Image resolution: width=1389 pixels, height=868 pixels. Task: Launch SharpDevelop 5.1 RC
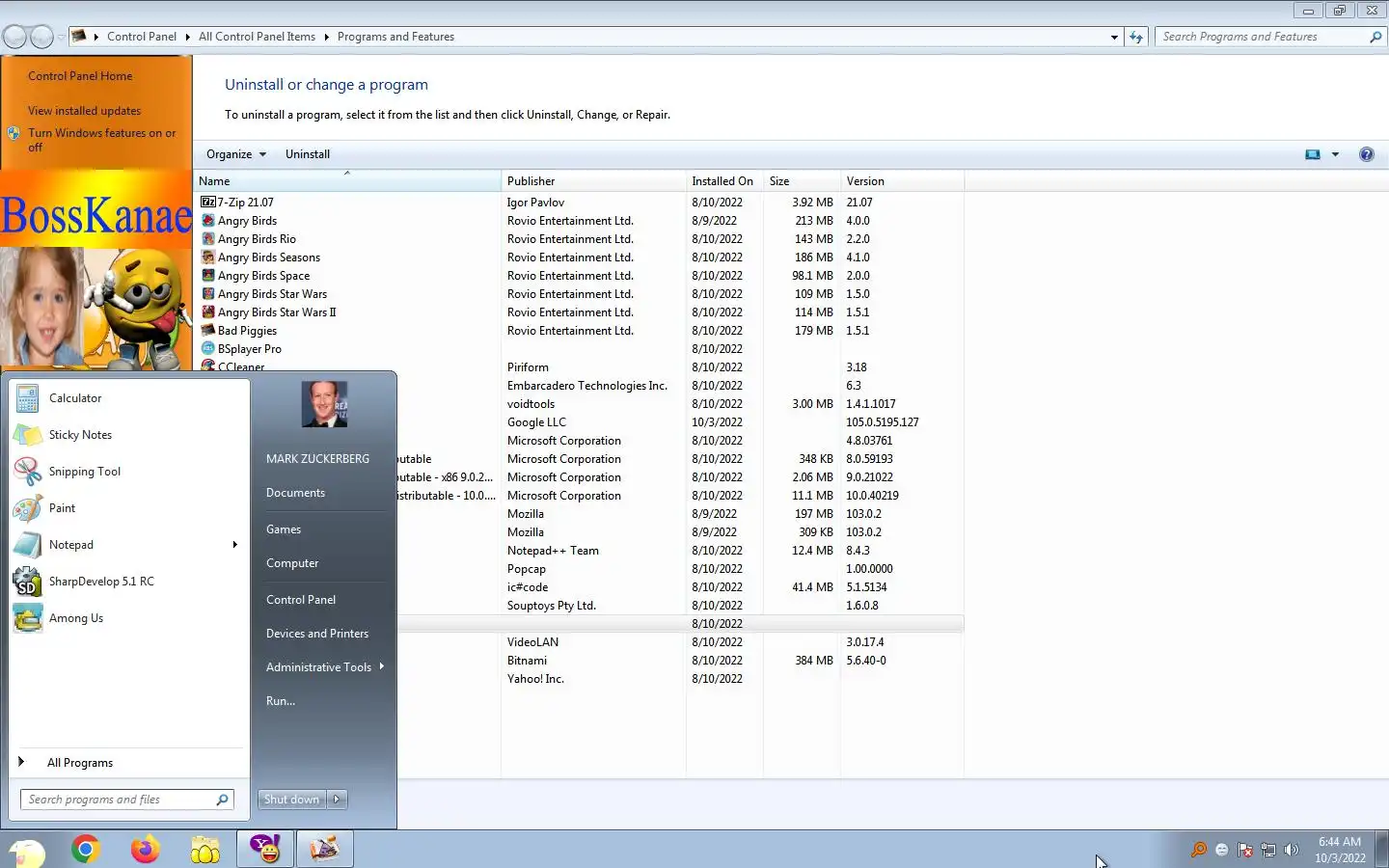(129, 582)
